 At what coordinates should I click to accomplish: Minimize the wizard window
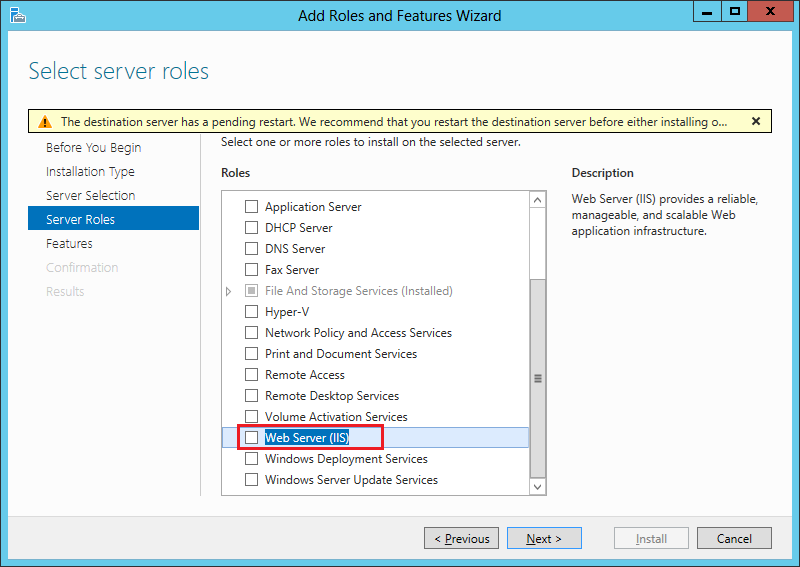pyautogui.click(x=707, y=11)
